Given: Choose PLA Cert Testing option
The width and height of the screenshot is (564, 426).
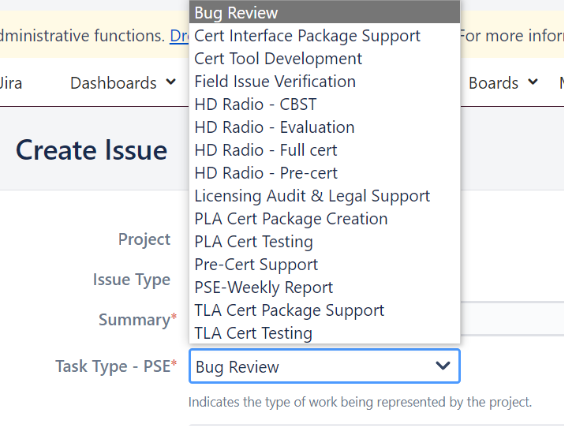Looking at the screenshot, I should [324, 241].
